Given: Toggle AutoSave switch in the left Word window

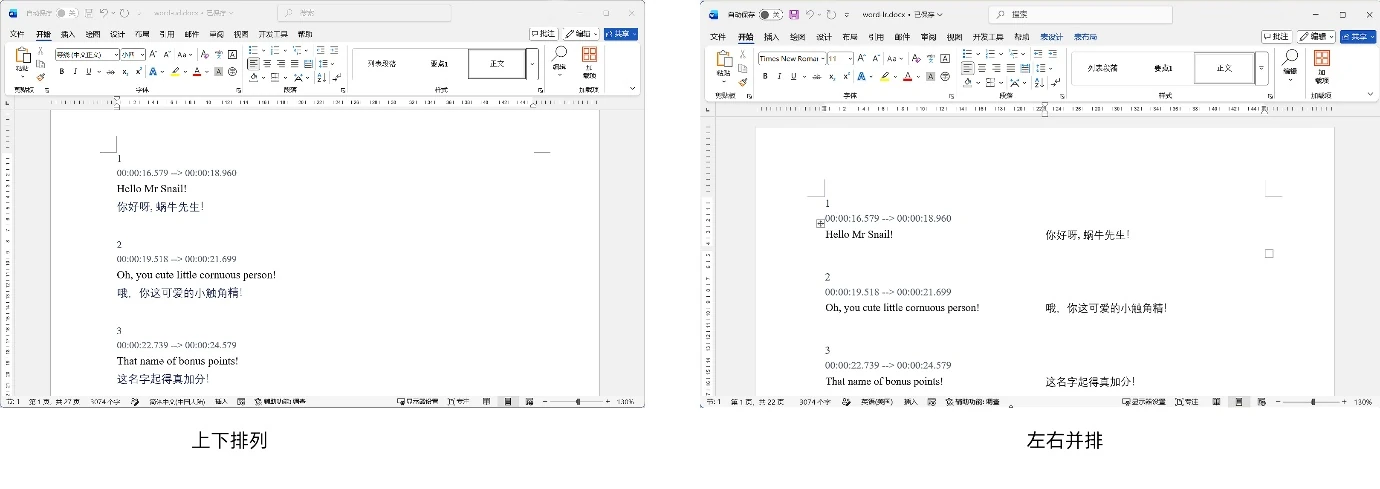Looking at the screenshot, I should [66, 13].
